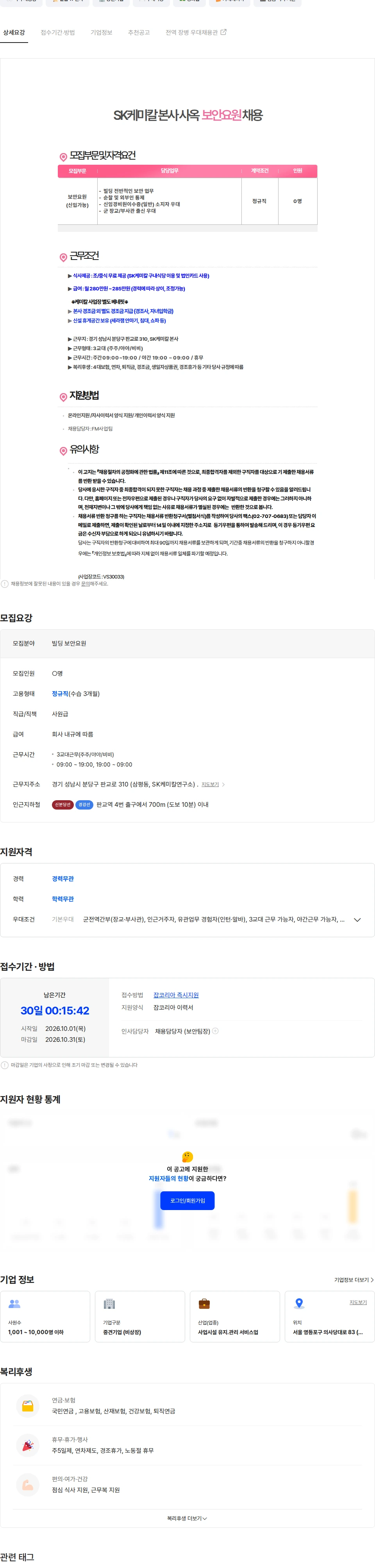
Task: Click the 회사 내규에 따름 salary text
Action: coord(72,735)
